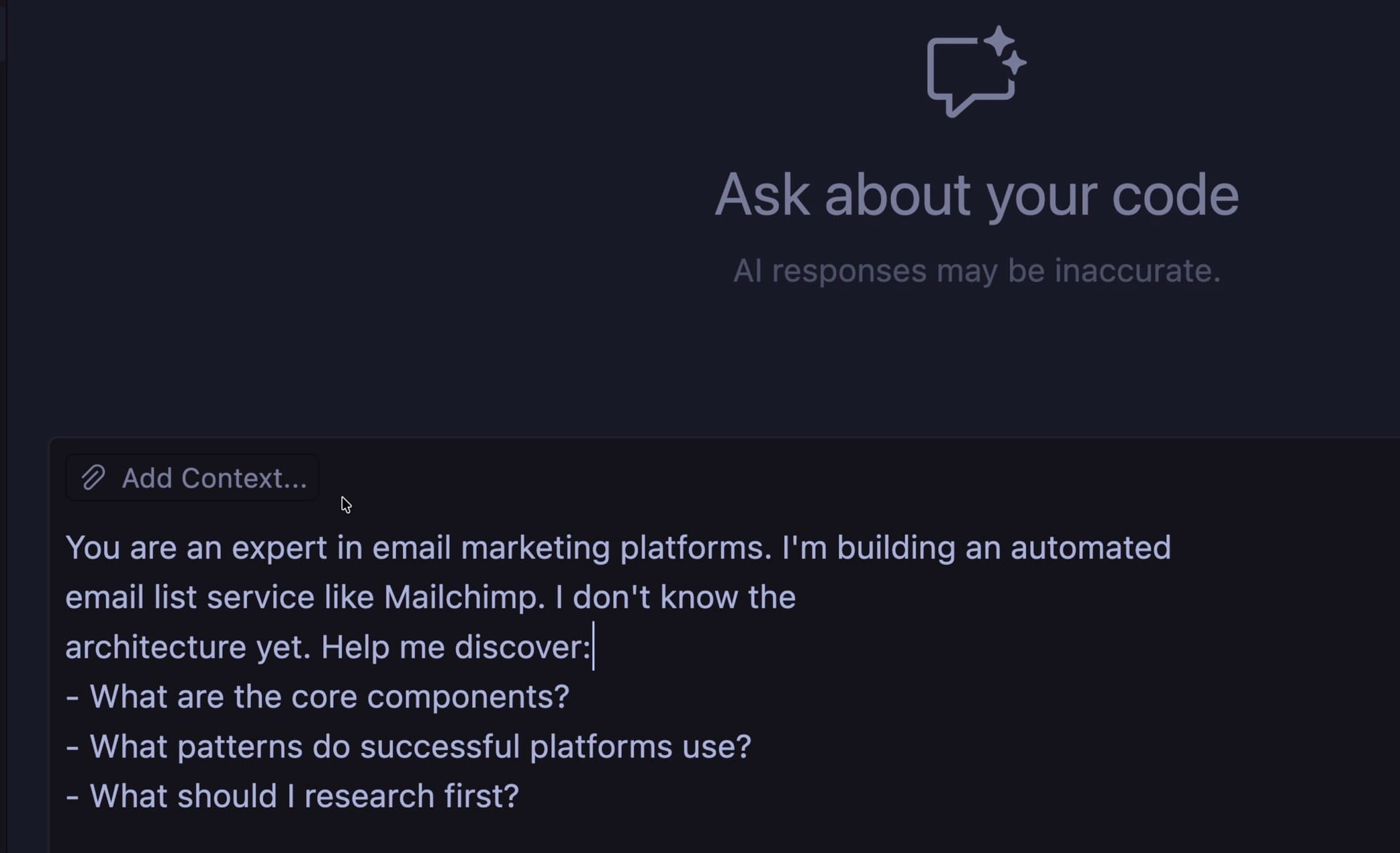
Task: Click the "What are the core components?" line
Action: click(x=329, y=697)
